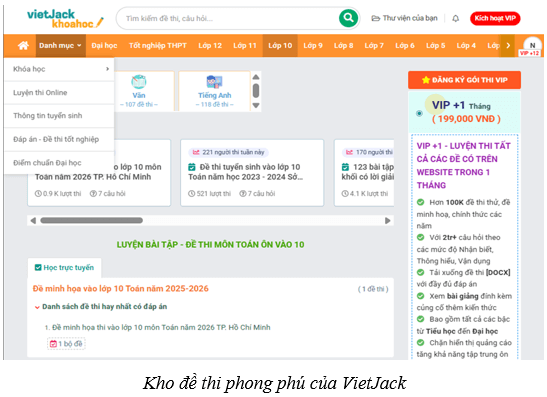Click the chart icon by 170 người thi
This screenshot has height=397, width=547.
point(349,152)
